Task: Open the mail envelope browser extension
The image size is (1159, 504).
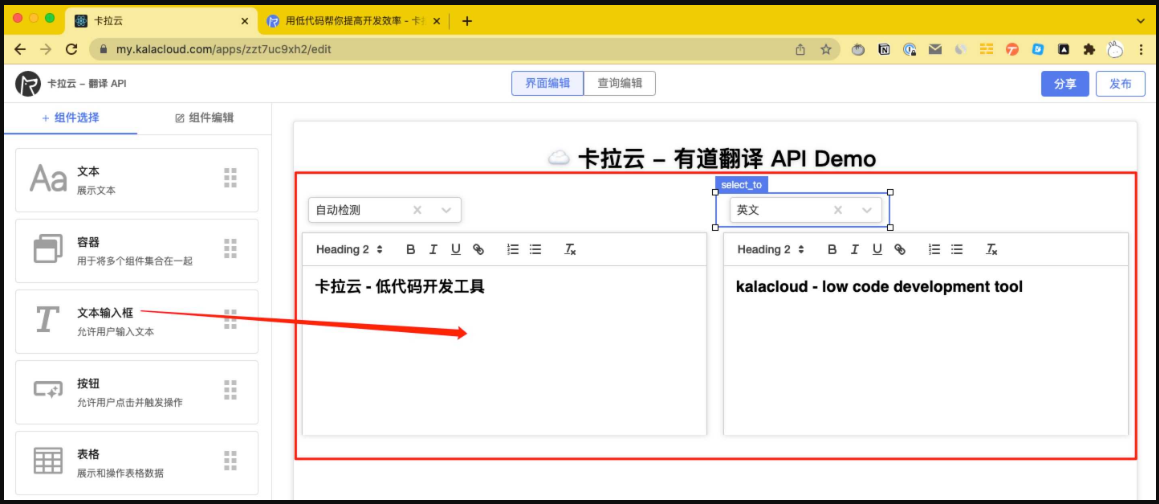Action: [x=935, y=50]
